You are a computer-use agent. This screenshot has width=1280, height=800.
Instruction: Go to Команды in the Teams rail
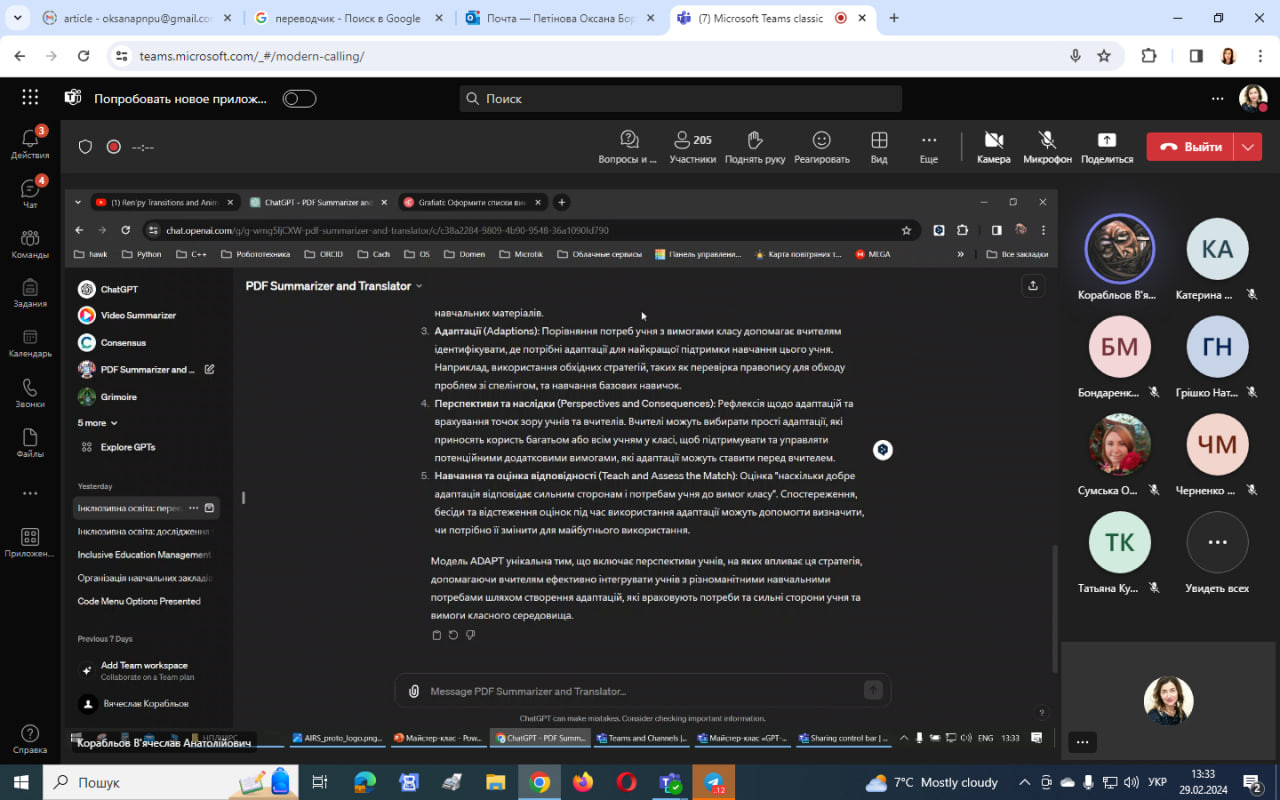point(30,244)
